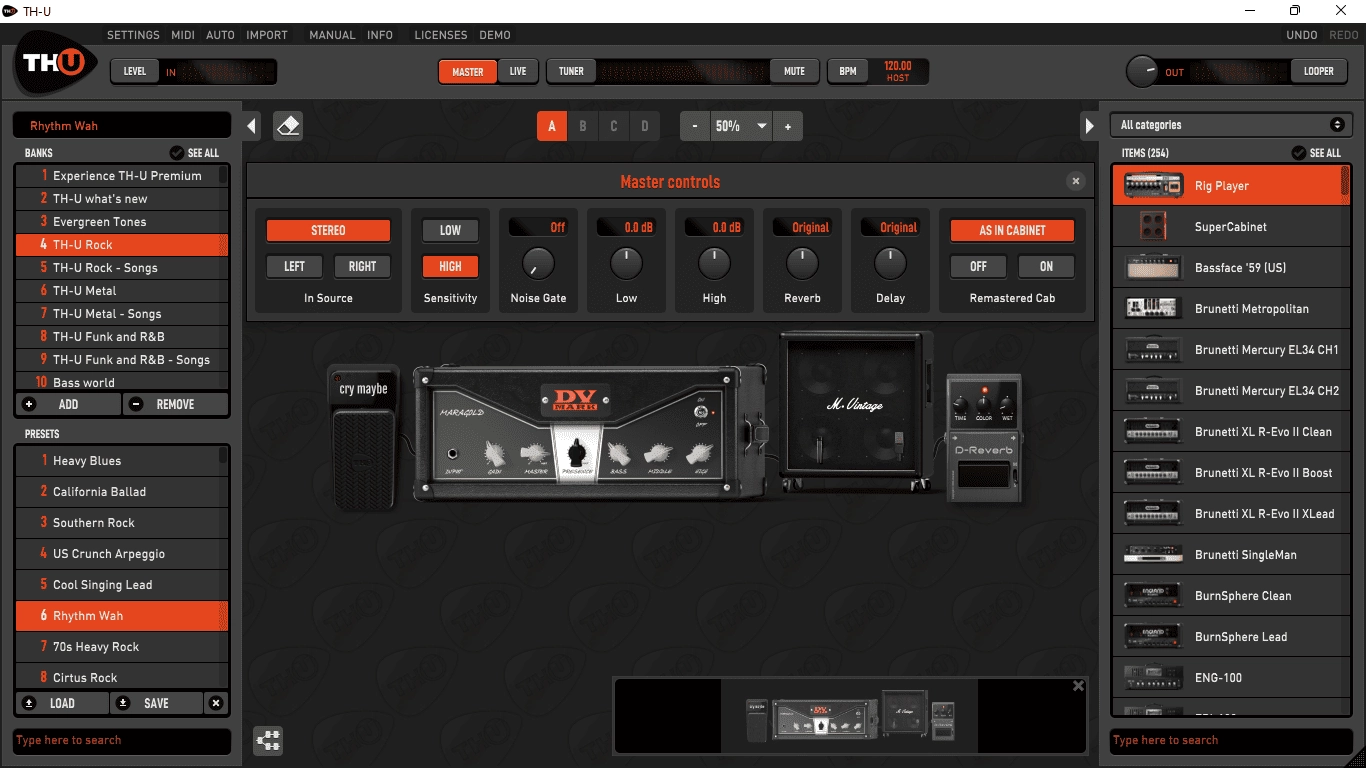1366x768 pixels.
Task: Turn Remastered Cab ON
Action: pos(1046,266)
